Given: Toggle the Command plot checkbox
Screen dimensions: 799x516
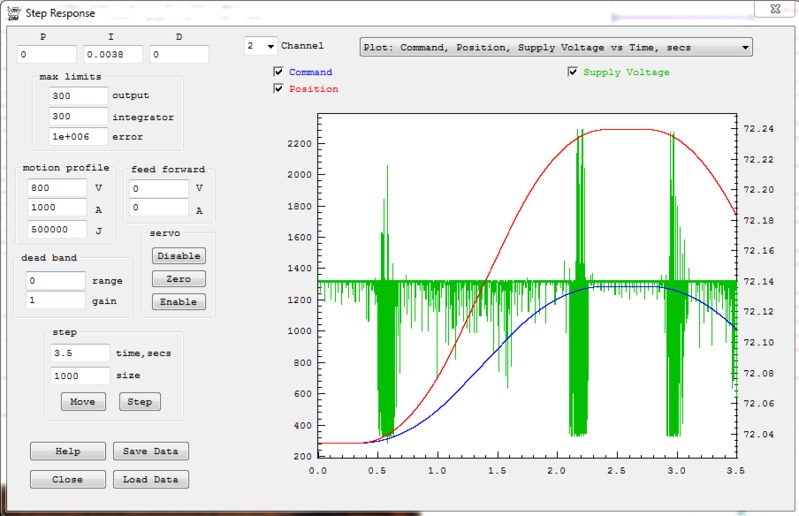Looking at the screenshot, I should [x=279, y=72].
